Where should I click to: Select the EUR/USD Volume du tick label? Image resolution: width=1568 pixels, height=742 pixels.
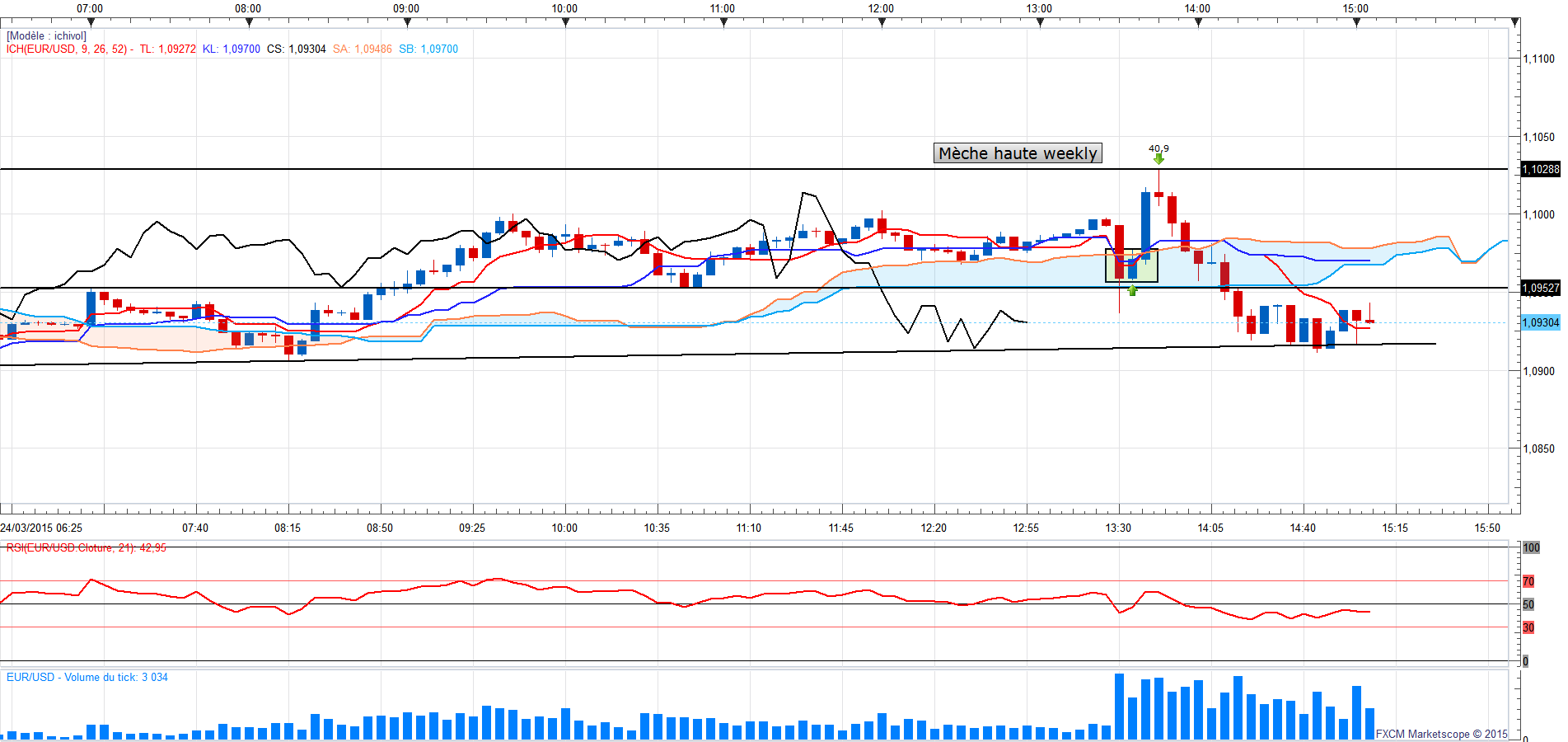point(87,677)
